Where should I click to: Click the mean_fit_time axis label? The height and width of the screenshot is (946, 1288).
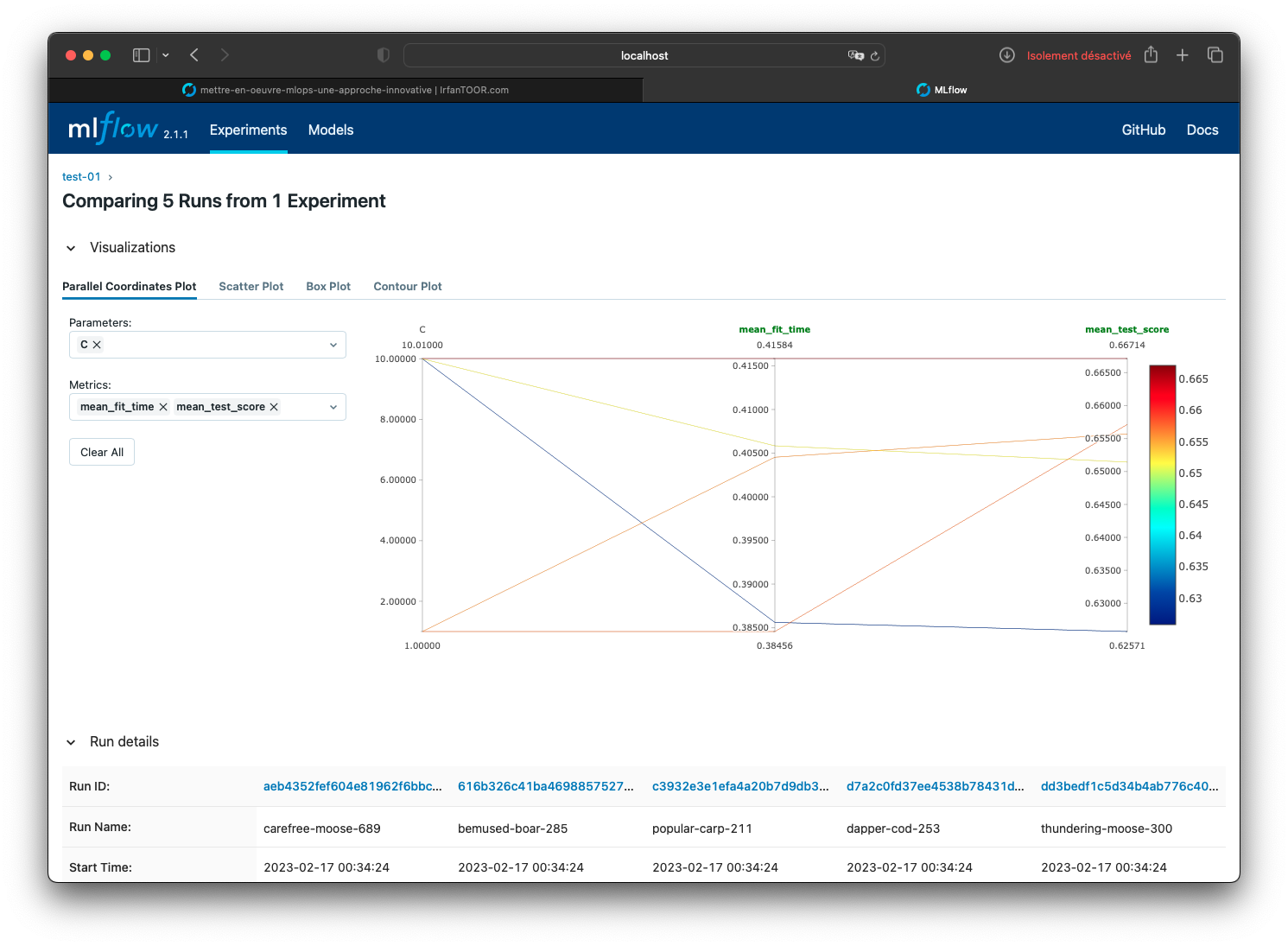[775, 329]
